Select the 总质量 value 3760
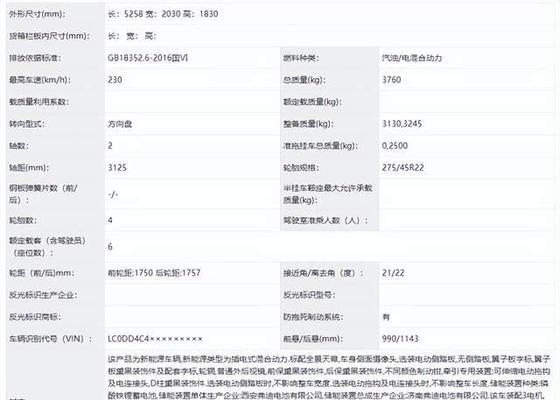 [x=391, y=80]
